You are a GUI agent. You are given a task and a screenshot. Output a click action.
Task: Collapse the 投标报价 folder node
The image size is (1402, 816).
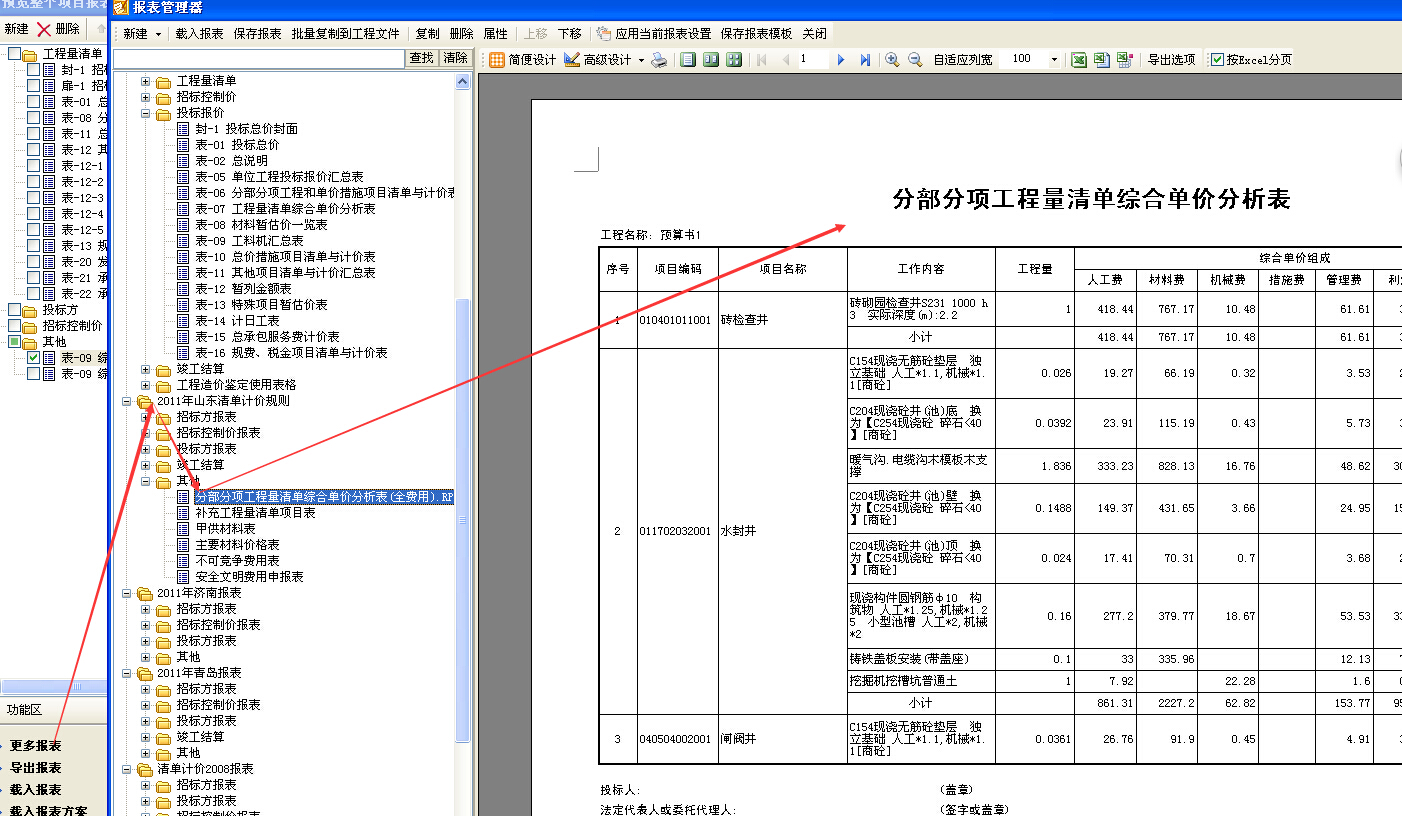145,113
